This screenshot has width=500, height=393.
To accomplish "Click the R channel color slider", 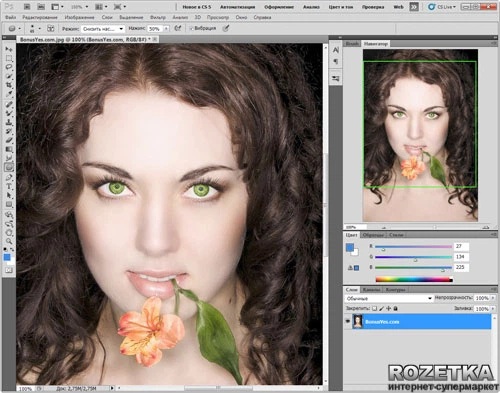I will click(413, 247).
